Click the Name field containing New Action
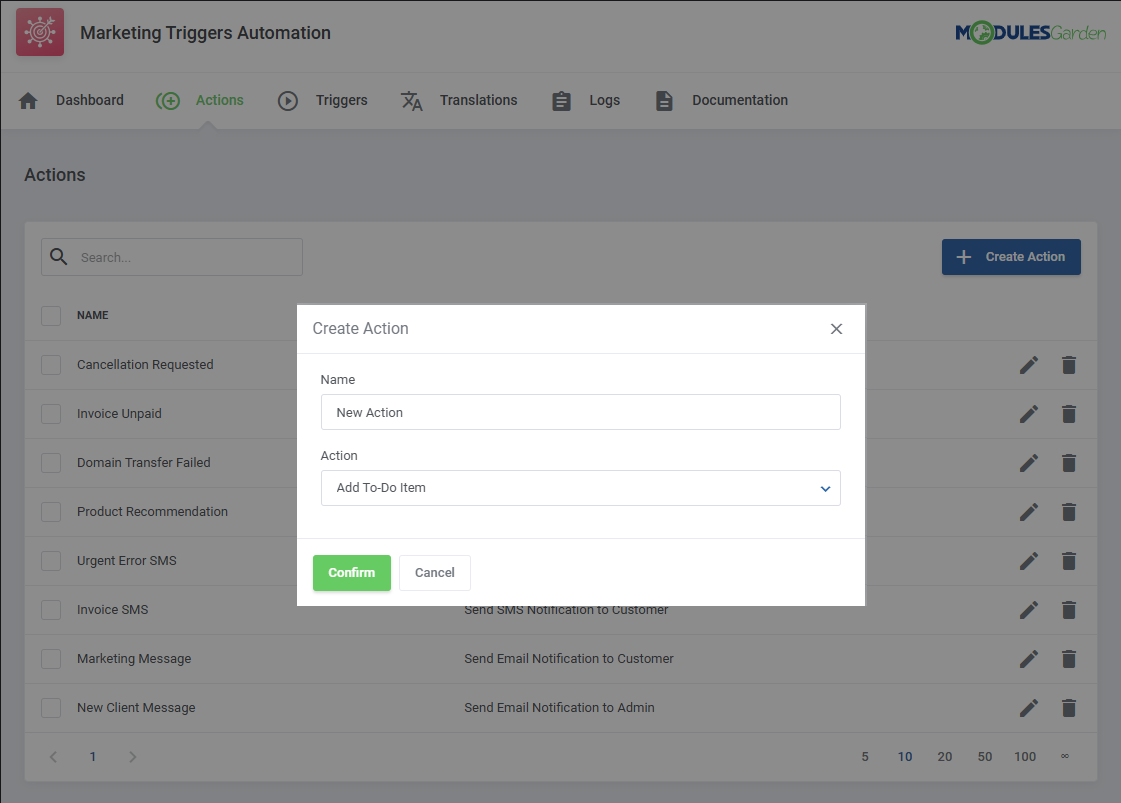 pyautogui.click(x=581, y=412)
